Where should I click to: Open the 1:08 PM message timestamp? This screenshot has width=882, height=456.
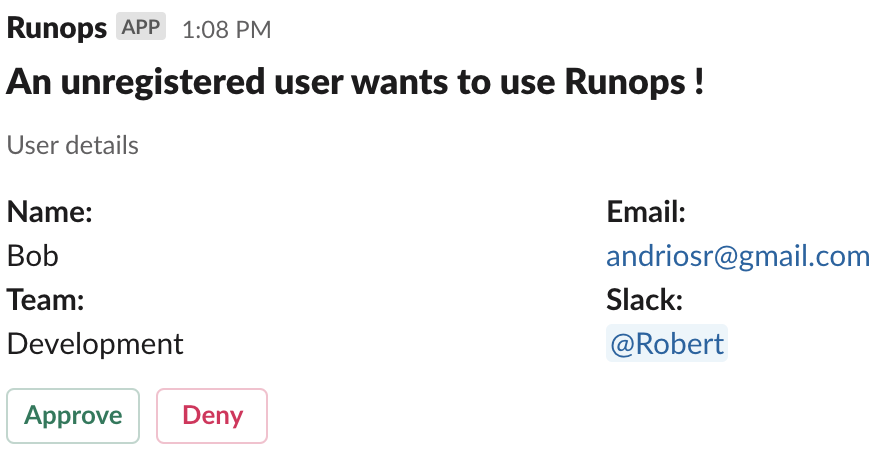pos(226,30)
